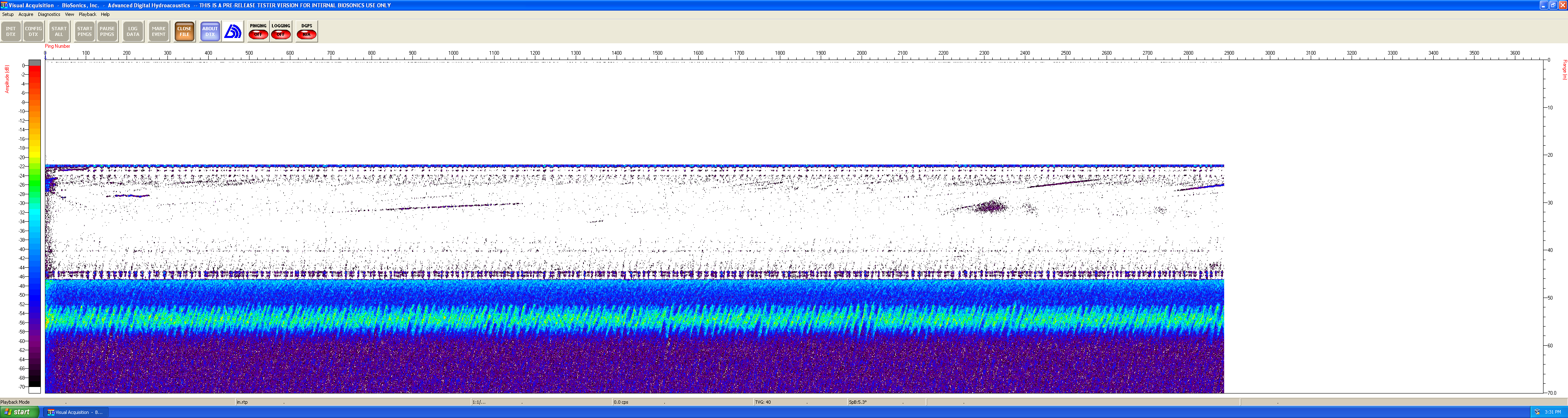Click the 2000 mark on ping number ruler
This screenshot has height=418, width=1568.
862,53
